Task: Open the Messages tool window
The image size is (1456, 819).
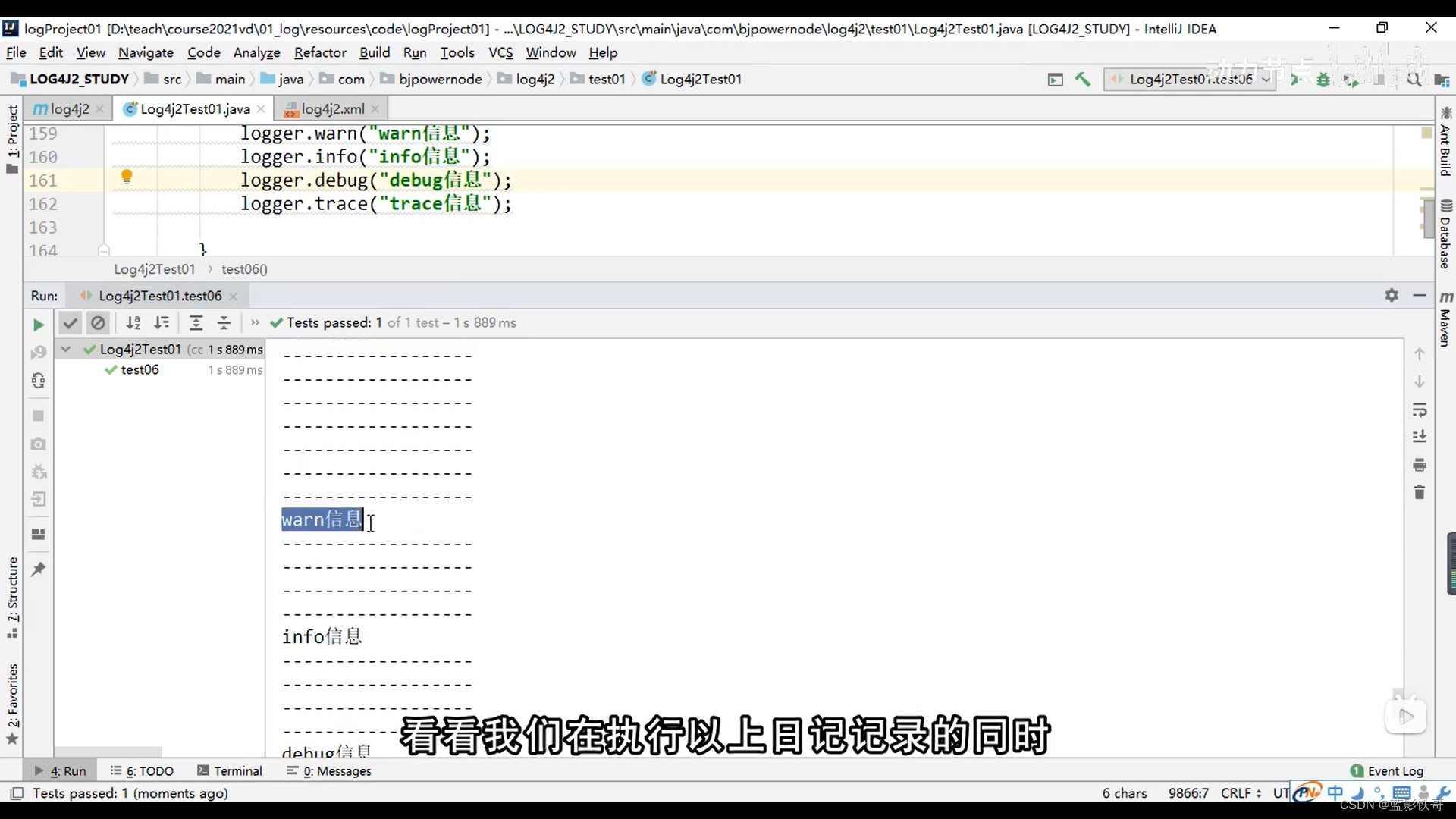Action: 329,770
